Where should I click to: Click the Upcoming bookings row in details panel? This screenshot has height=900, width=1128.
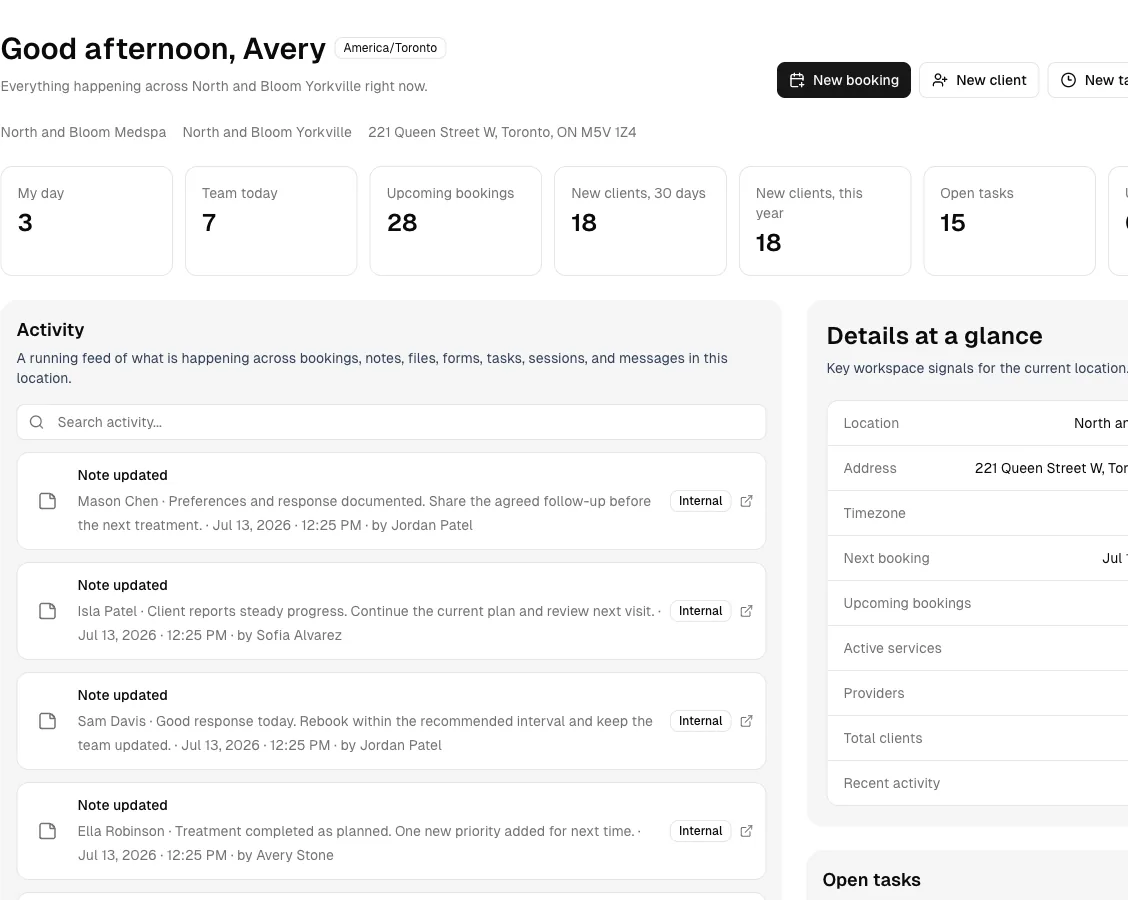pos(978,604)
